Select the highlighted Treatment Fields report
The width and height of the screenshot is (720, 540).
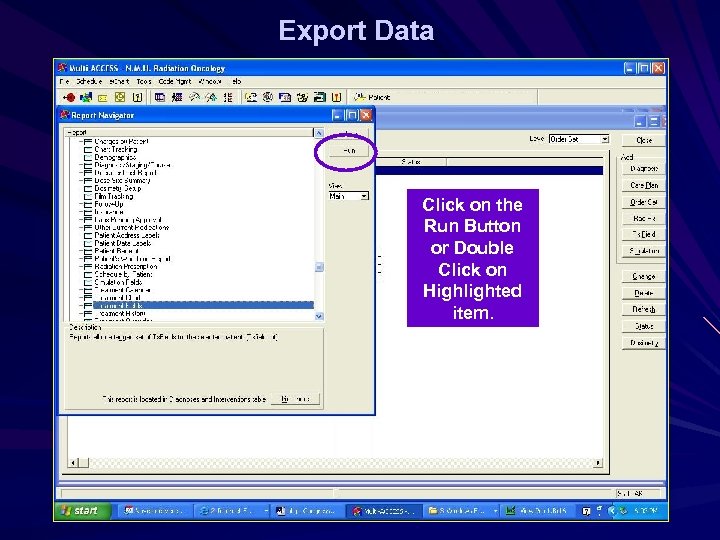pyautogui.click(x=203, y=305)
